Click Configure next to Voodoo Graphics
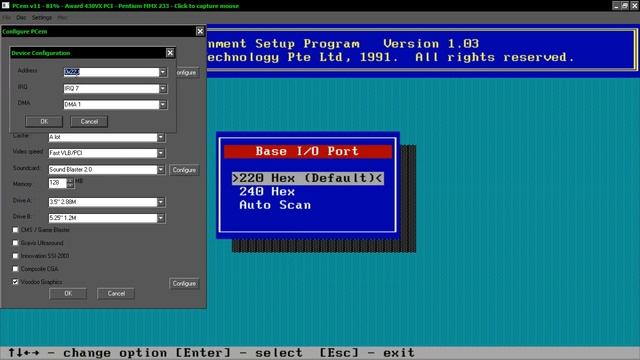640x360 pixels. (184, 283)
